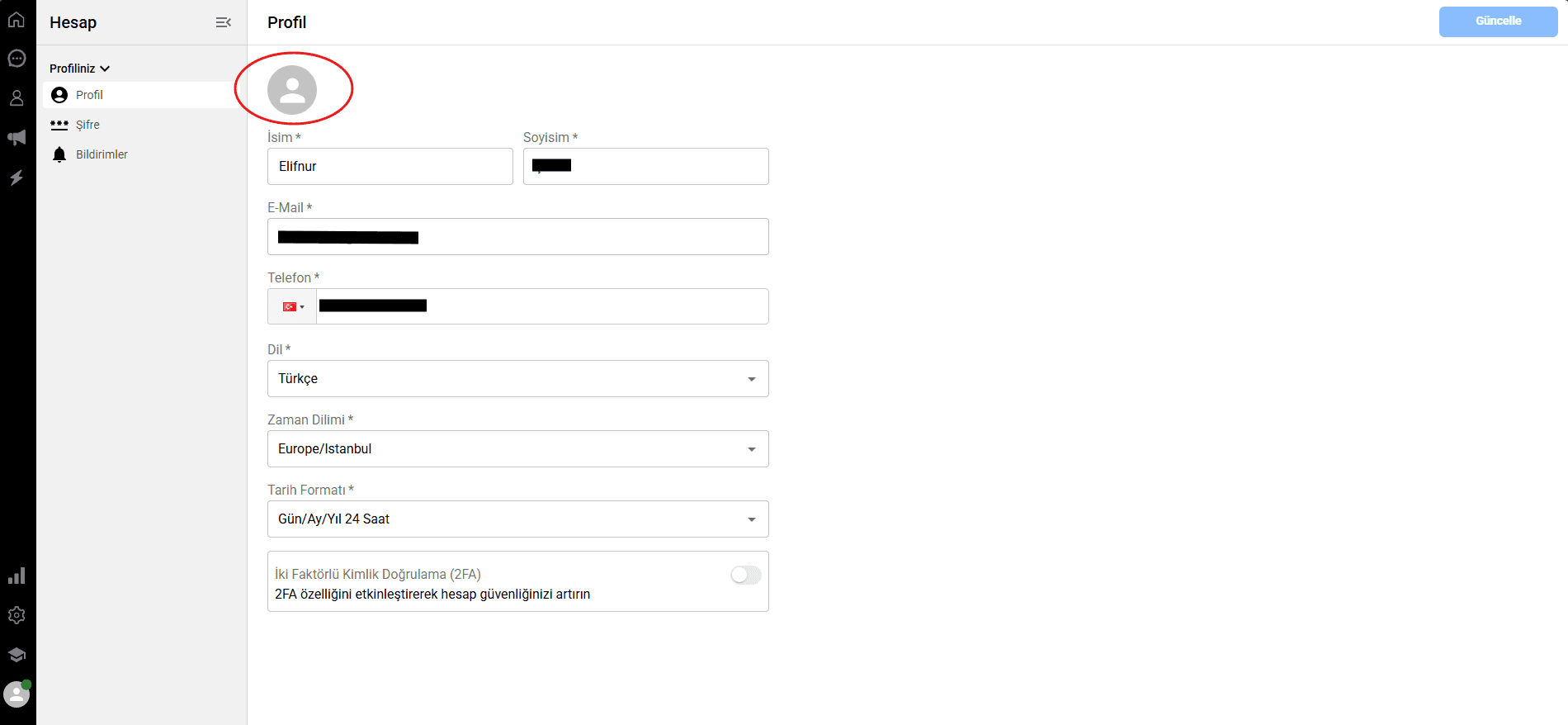Expand the Dil language dropdown

coord(518,378)
